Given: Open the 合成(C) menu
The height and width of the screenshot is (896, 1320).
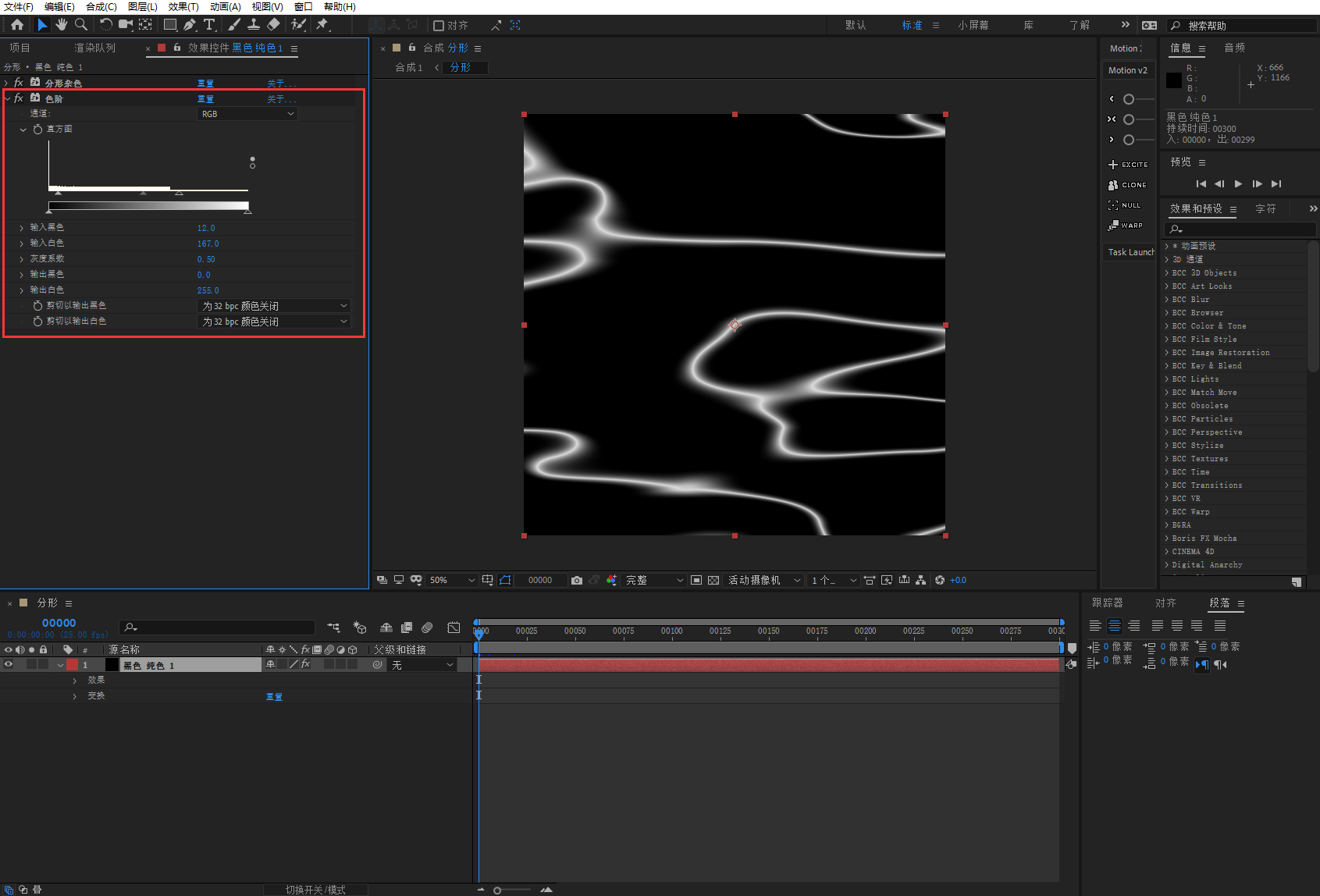Looking at the screenshot, I should tap(101, 7).
